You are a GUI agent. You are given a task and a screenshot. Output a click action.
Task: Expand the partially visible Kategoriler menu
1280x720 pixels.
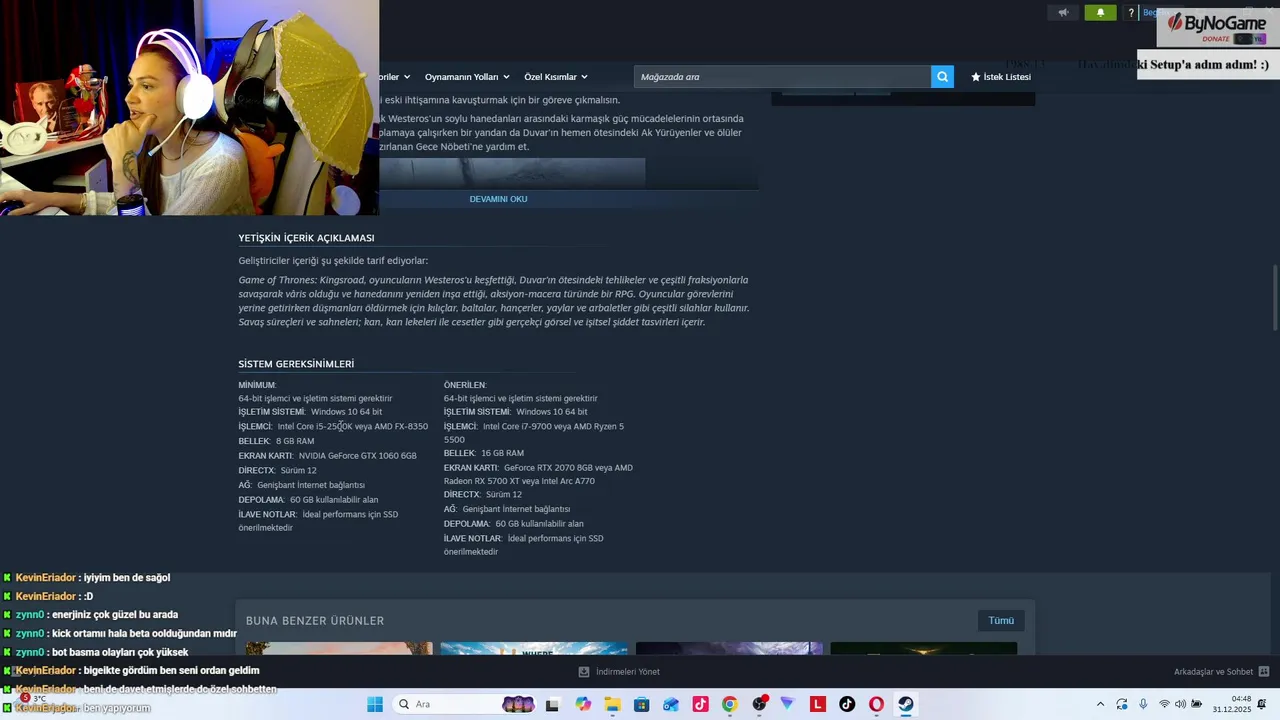tap(395, 77)
